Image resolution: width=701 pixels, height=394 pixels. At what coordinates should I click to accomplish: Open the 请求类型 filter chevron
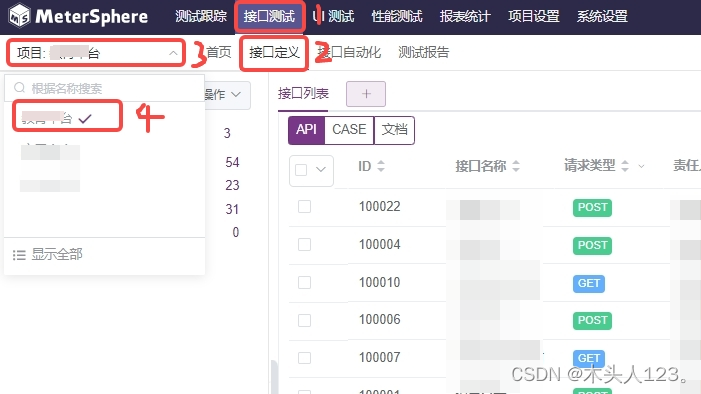(641, 166)
